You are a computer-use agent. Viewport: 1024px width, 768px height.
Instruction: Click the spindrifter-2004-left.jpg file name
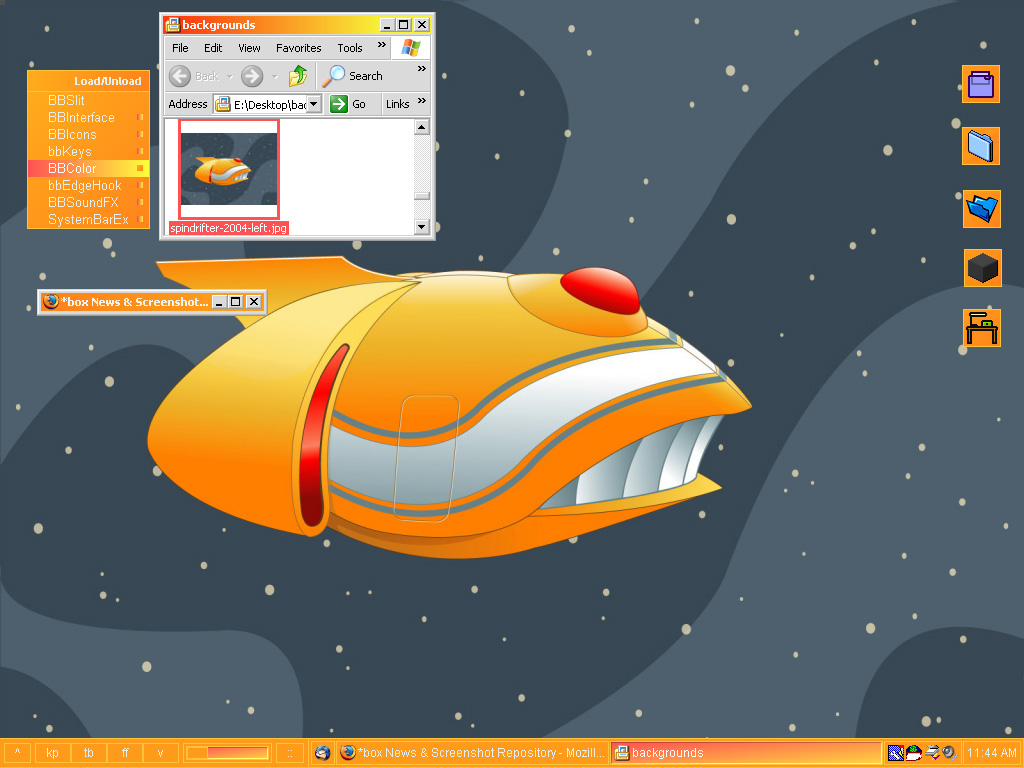(x=229, y=229)
